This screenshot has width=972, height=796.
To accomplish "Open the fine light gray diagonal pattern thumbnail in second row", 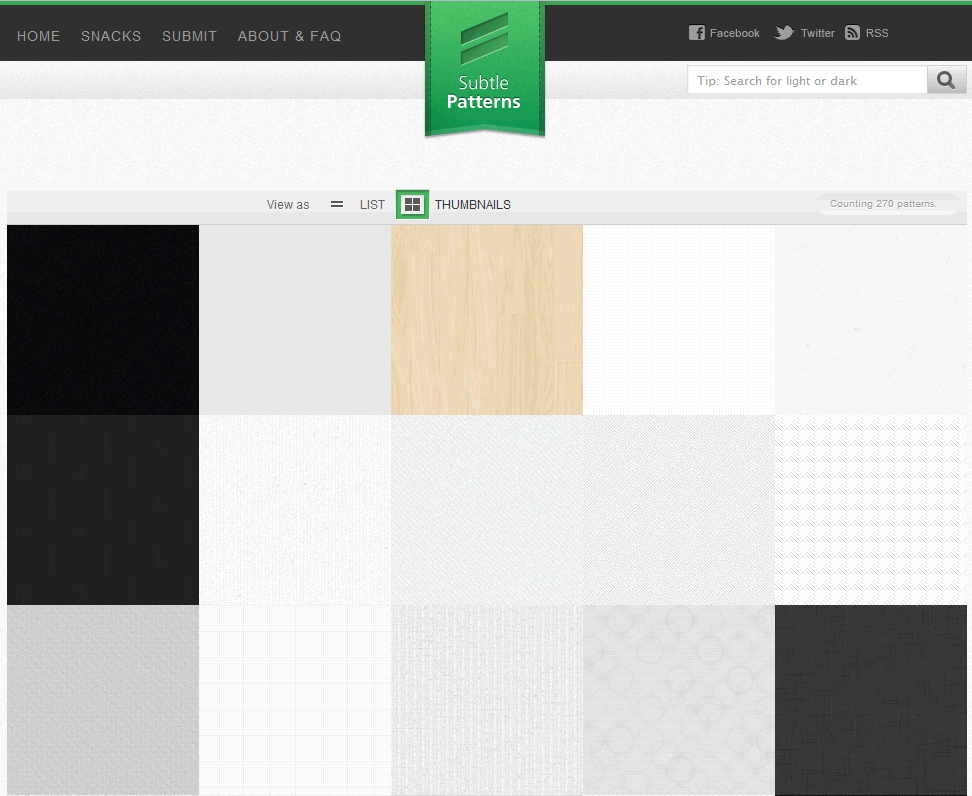I will [x=679, y=510].
